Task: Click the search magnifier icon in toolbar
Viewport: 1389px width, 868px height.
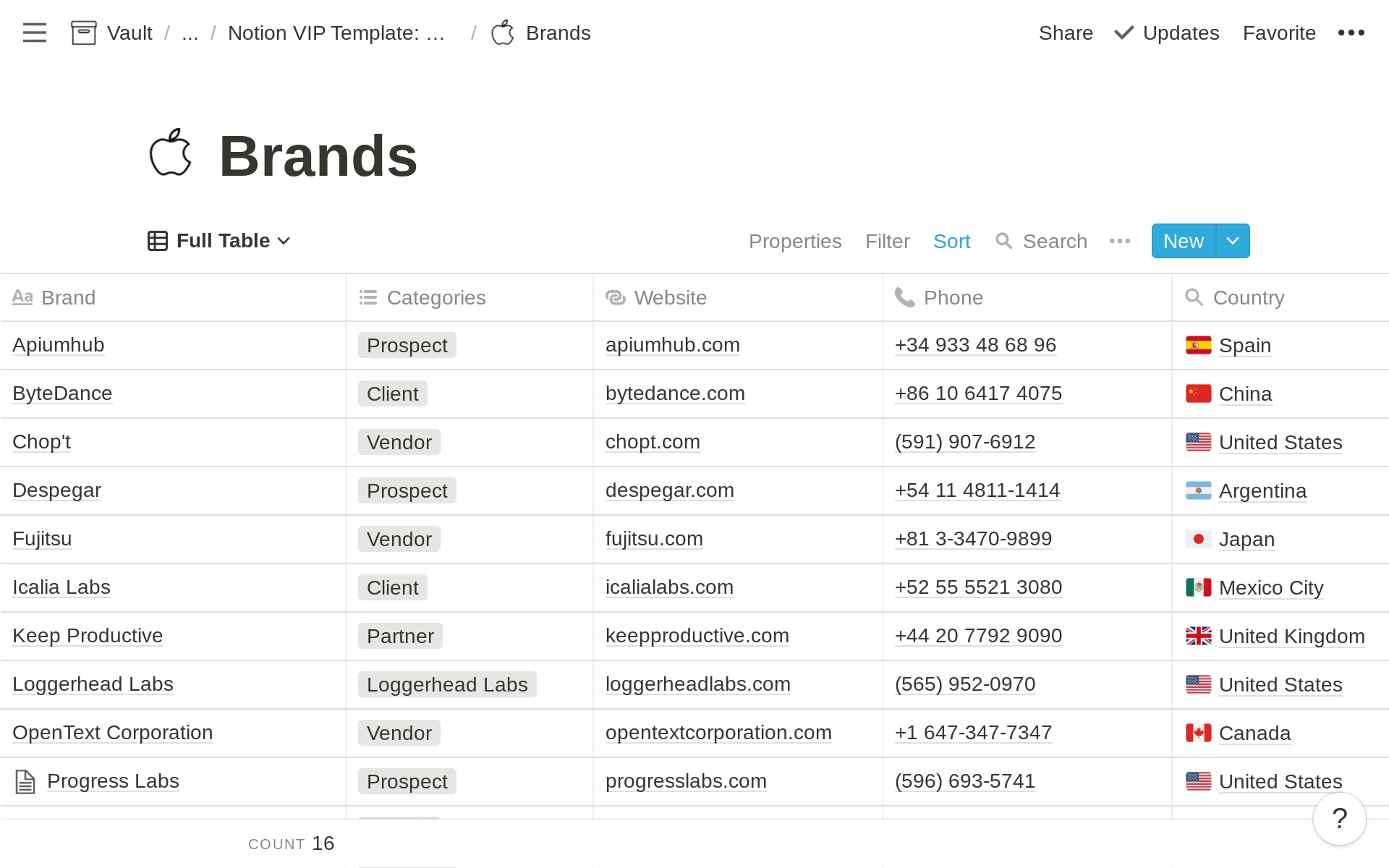Action: 1003,241
